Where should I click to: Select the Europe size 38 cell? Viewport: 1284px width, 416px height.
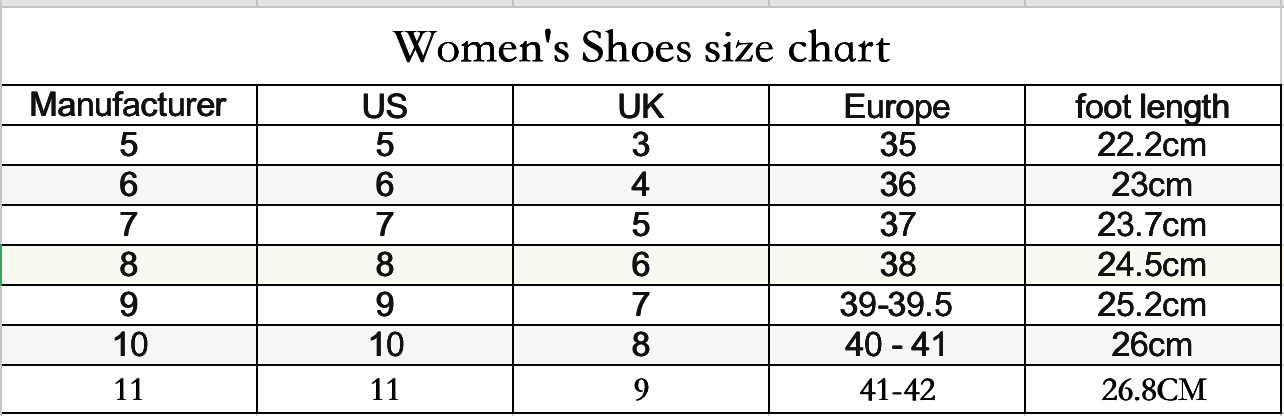tap(897, 265)
